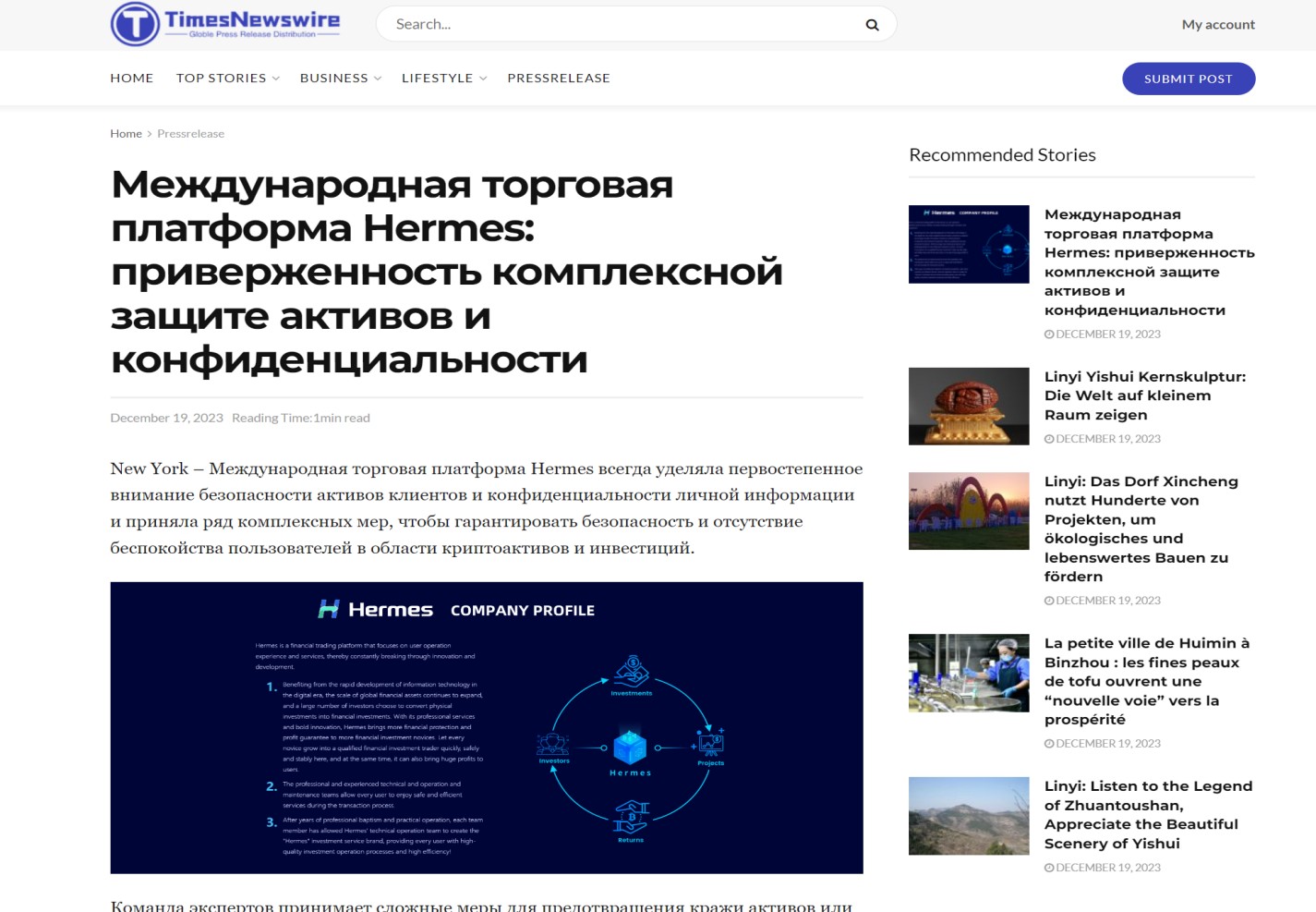Screen dimensions: 1316x912
Task: Open the Linyi Yishui Kernskulptur story link
Action: [x=1145, y=395]
